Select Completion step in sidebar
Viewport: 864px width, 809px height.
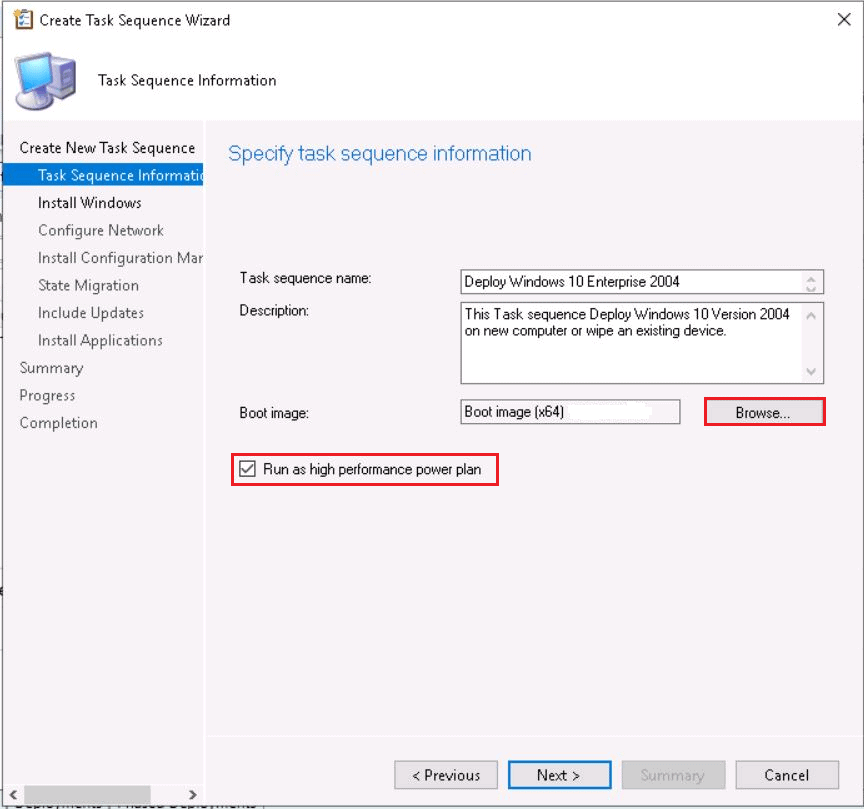point(58,423)
